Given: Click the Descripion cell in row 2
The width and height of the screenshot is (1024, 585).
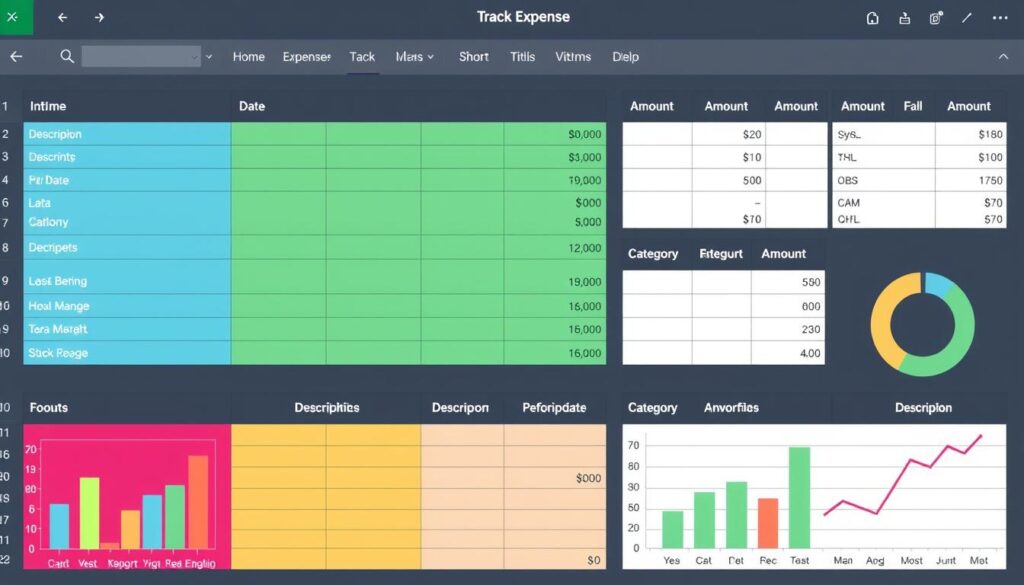Looking at the screenshot, I should pyautogui.click(x=127, y=134).
